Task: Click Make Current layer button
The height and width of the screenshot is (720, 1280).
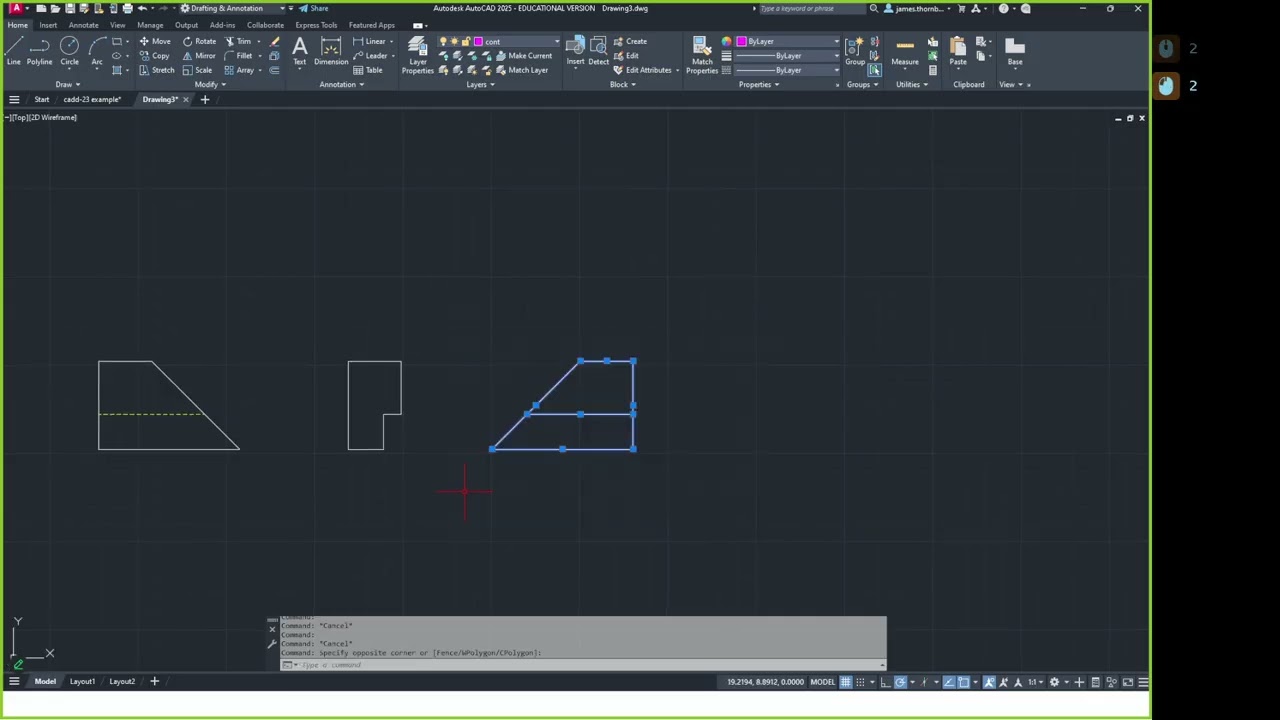Action: coord(523,56)
